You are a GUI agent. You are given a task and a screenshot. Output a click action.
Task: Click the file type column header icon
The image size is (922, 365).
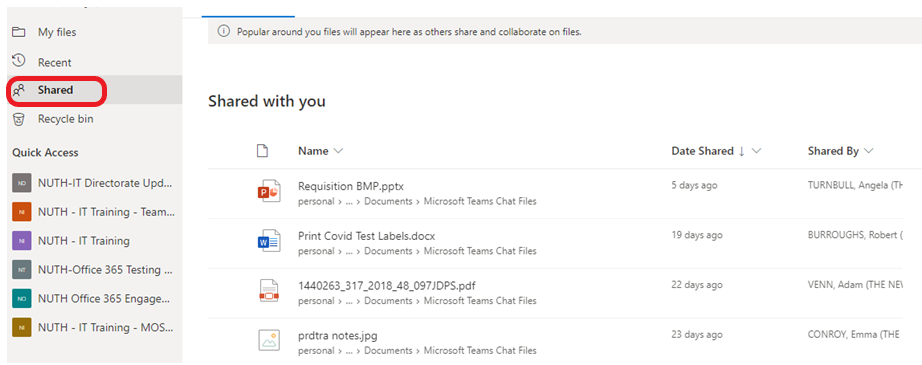click(x=263, y=151)
